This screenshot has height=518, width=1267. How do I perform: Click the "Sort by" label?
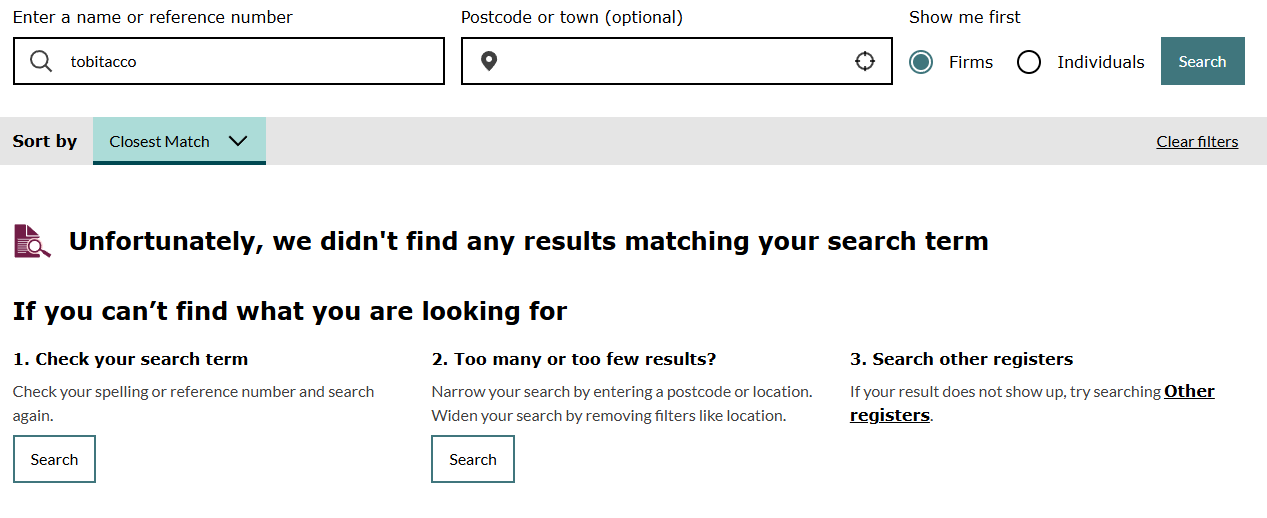pyautogui.click(x=45, y=141)
